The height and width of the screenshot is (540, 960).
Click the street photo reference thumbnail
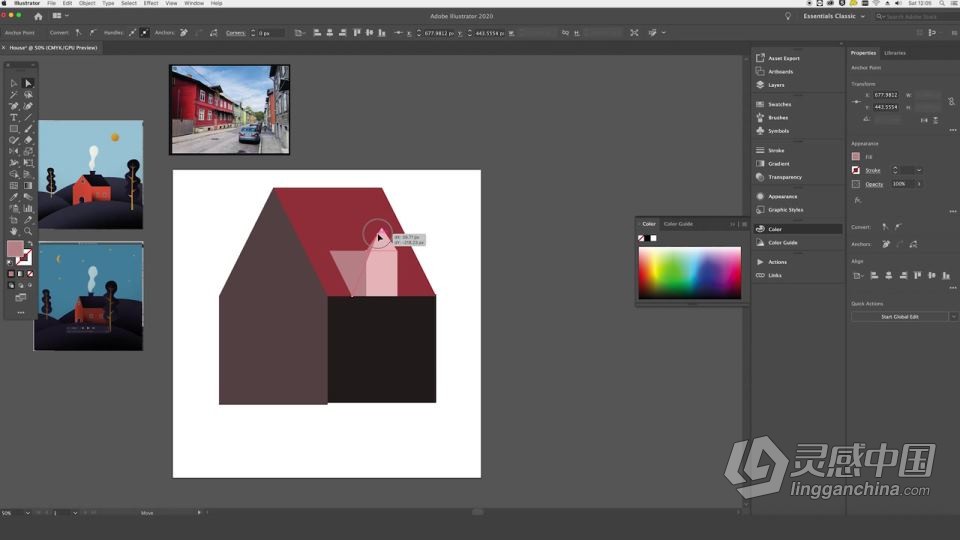click(x=230, y=110)
